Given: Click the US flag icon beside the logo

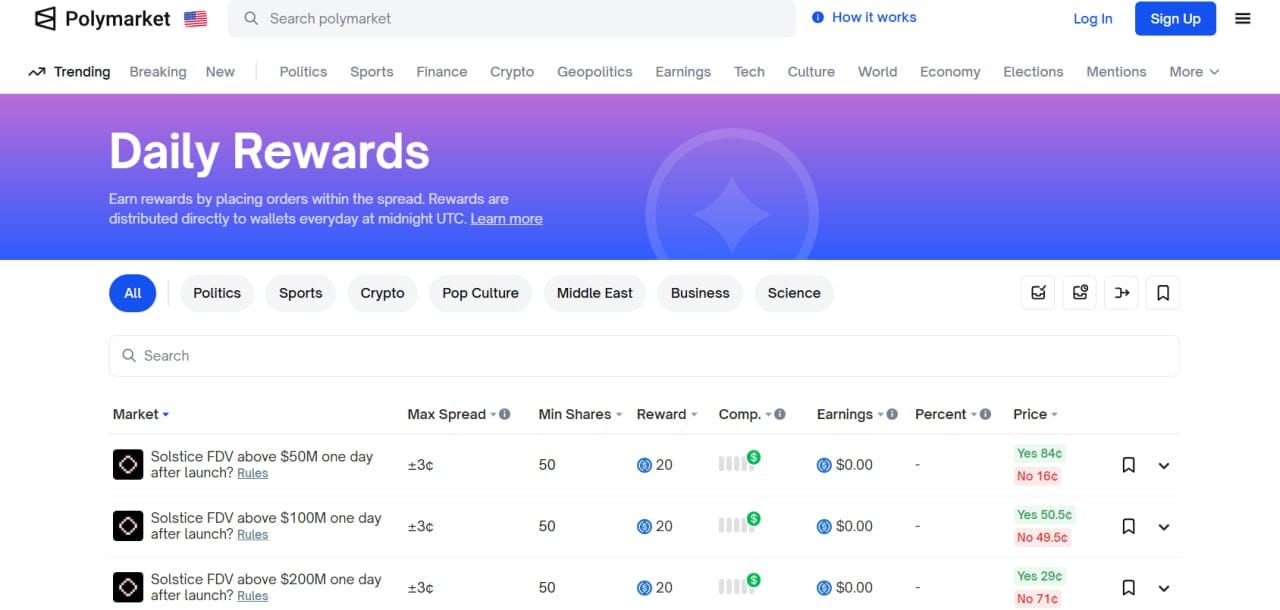Looking at the screenshot, I should [195, 19].
